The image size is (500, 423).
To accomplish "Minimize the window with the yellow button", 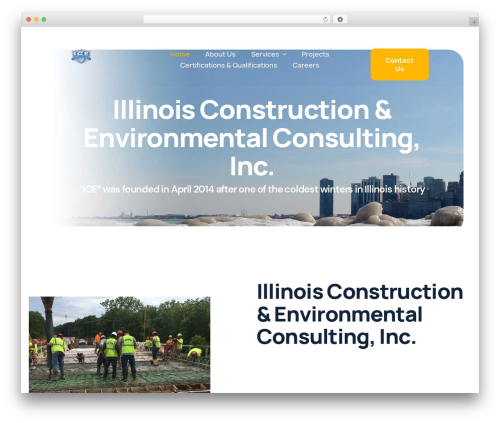I will click(x=36, y=20).
